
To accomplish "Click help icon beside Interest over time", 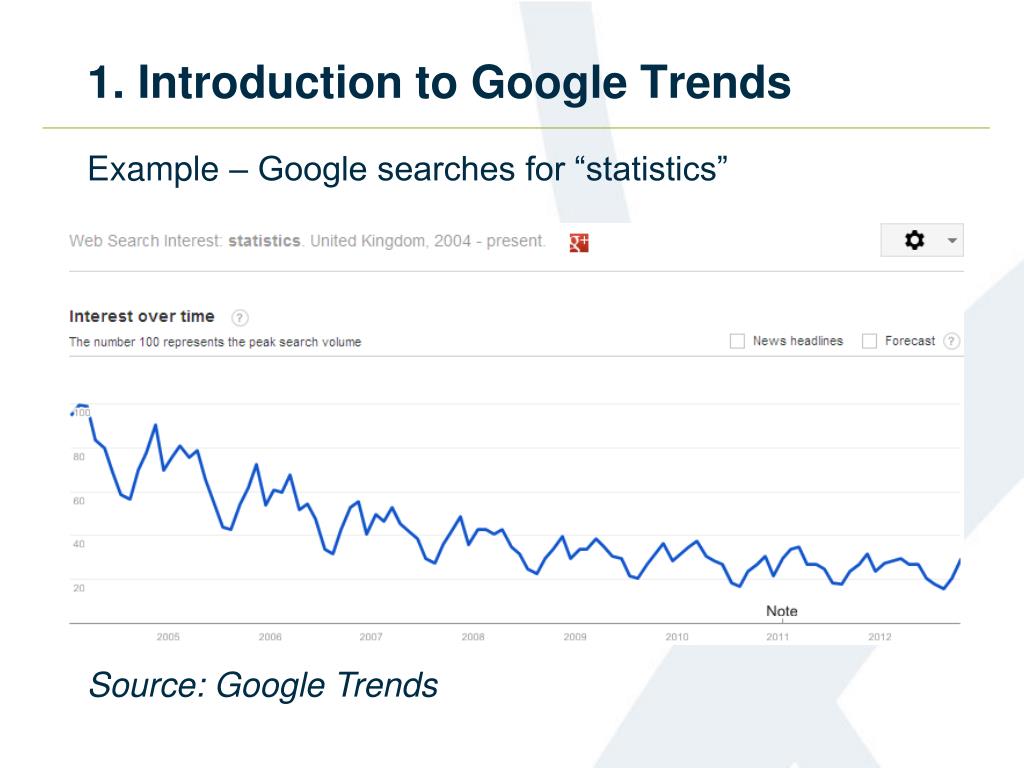I will [240, 317].
